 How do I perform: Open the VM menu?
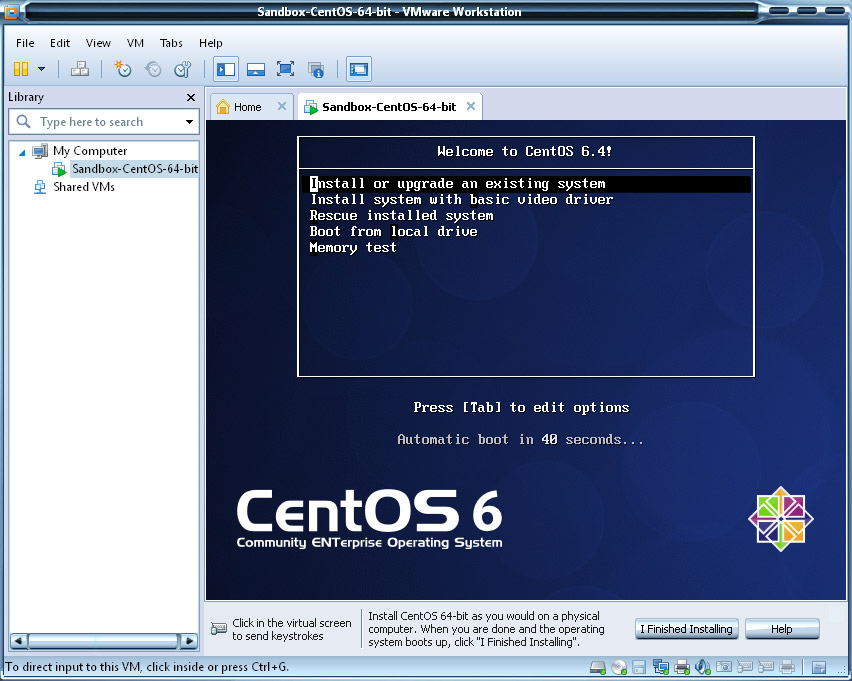[x=135, y=43]
